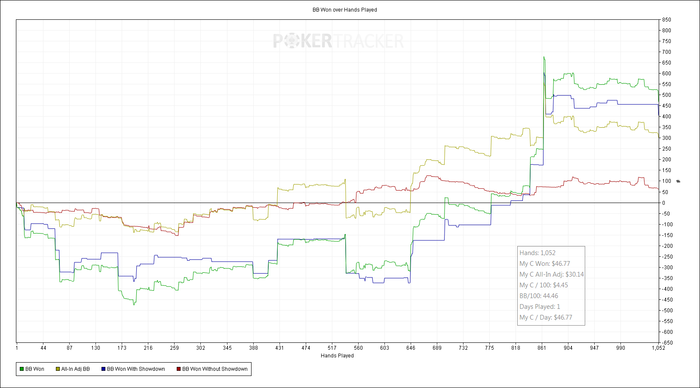Click x-axis tick label 517
Image resolution: width=700 pixels, height=388 pixels.
pyautogui.click(x=332, y=347)
